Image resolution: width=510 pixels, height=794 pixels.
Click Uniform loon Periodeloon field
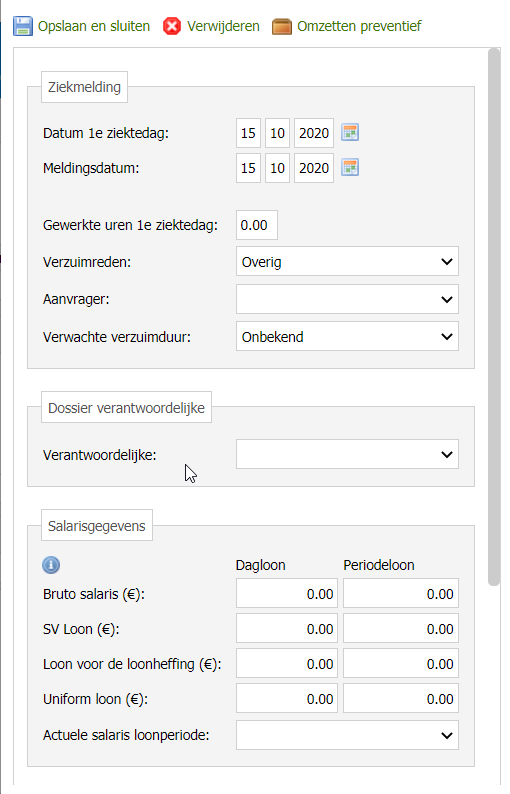pyautogui.click(x=401, y=698)
